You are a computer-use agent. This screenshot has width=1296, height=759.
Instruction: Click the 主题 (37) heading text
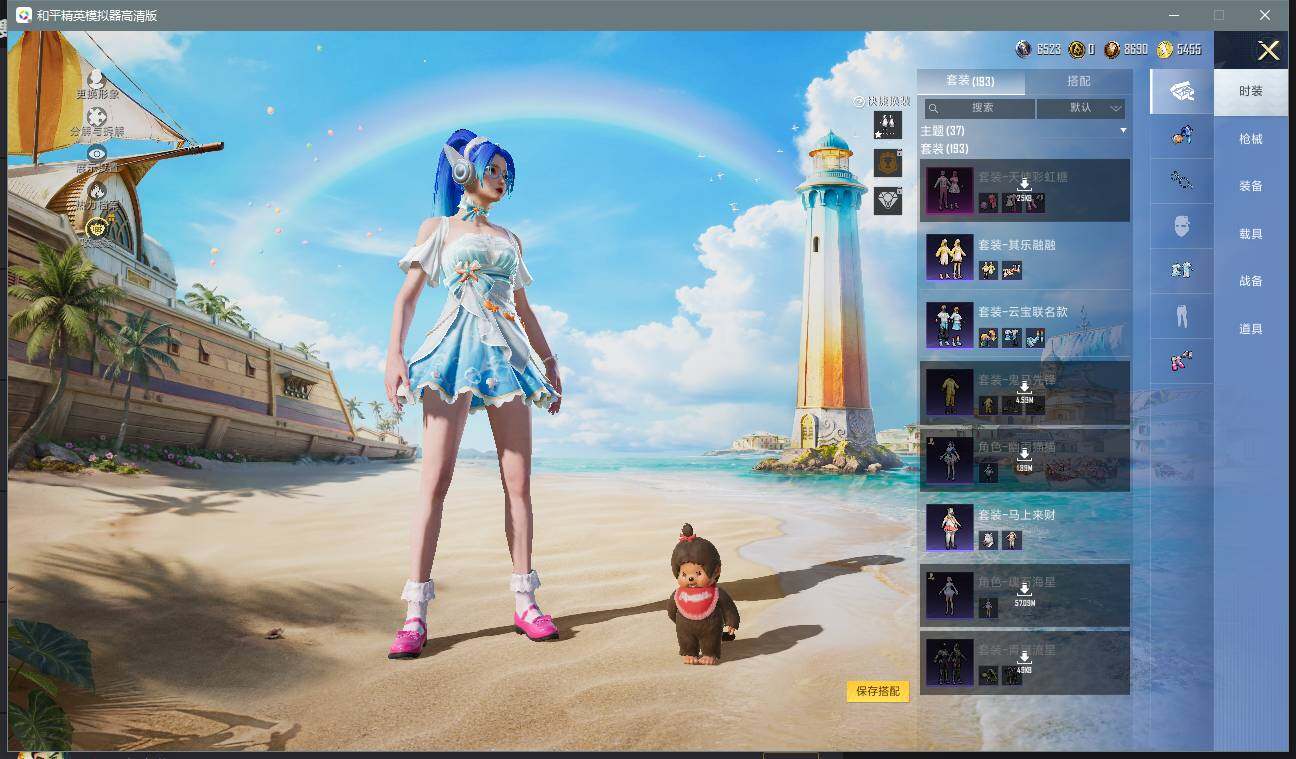[x=942, y=131]
